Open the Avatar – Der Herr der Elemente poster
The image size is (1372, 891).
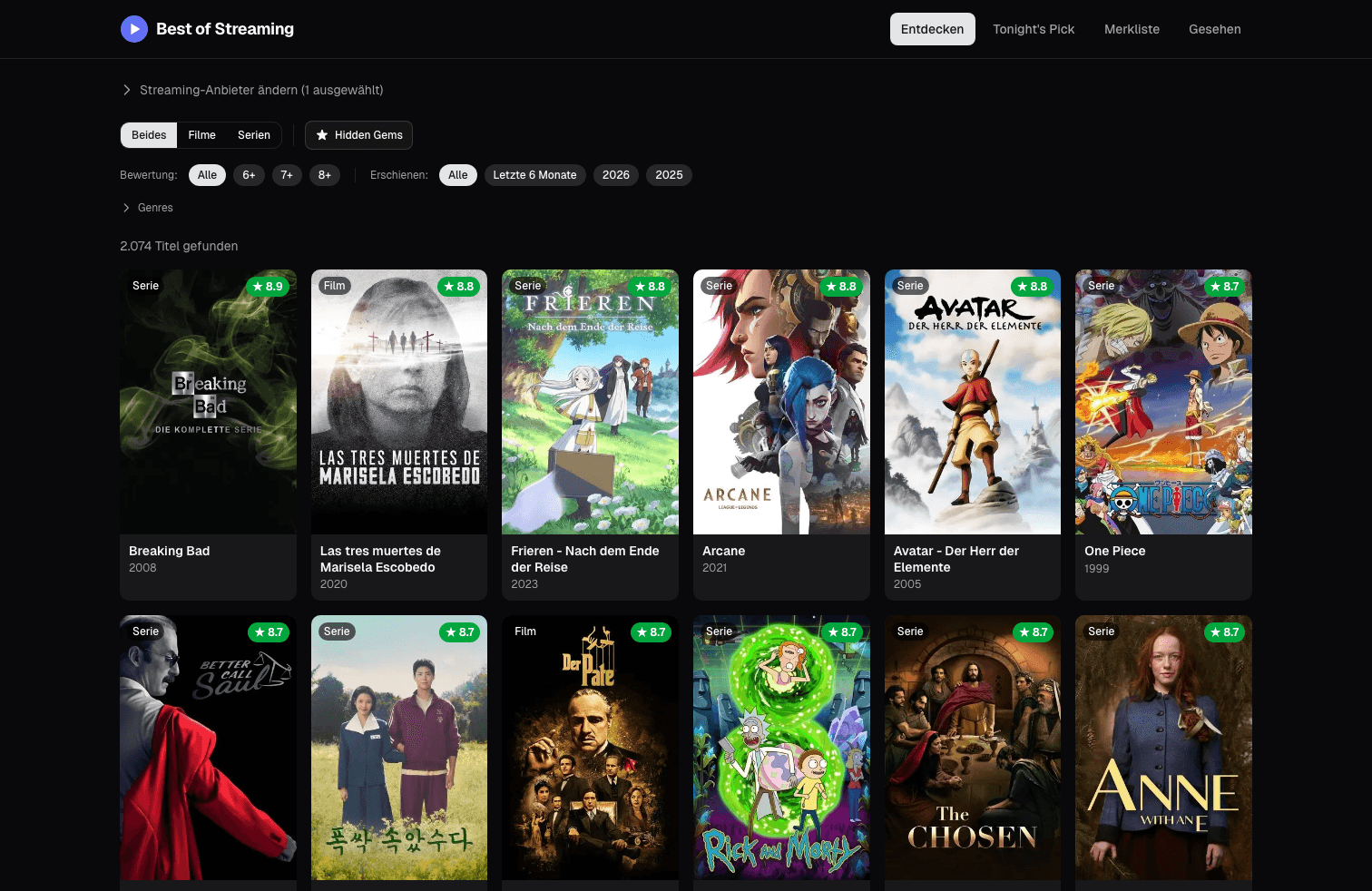(972, 401)
